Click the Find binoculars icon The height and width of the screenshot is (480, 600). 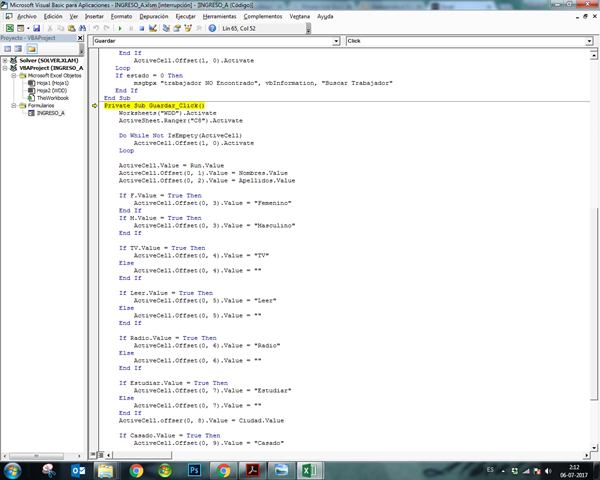coord(85,28)
